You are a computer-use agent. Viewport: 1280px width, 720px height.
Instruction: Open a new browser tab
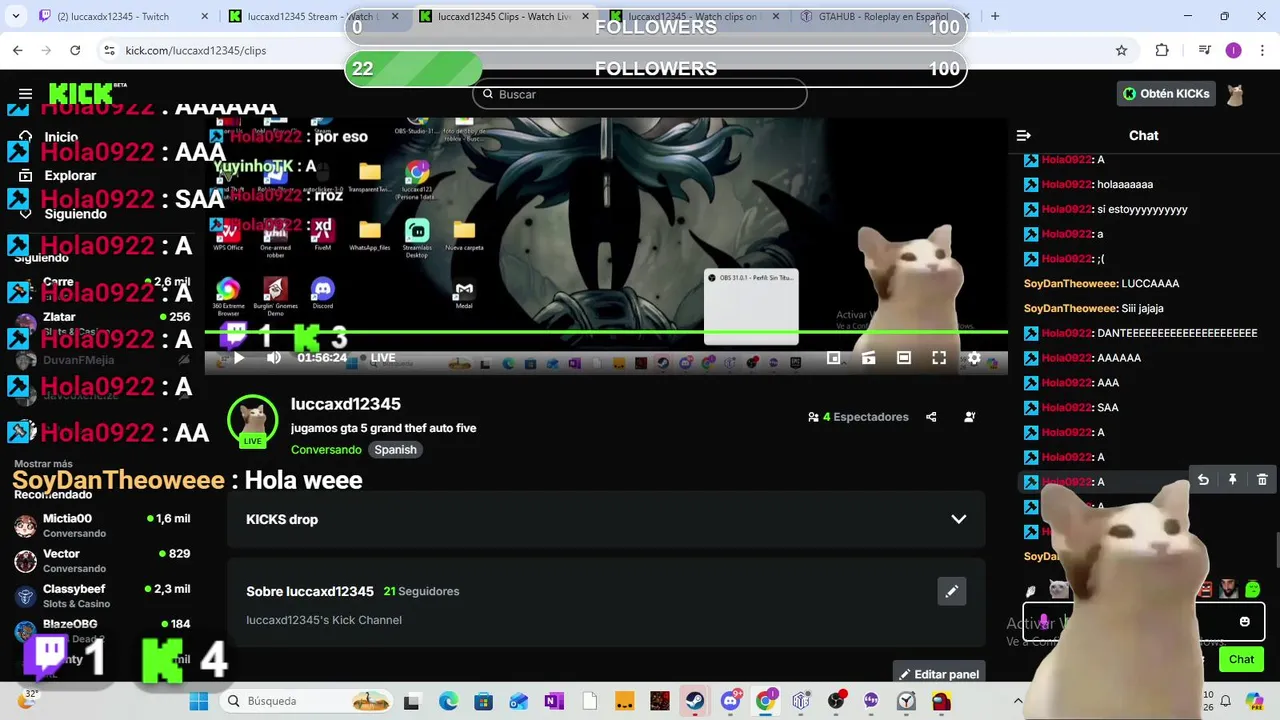995,16
